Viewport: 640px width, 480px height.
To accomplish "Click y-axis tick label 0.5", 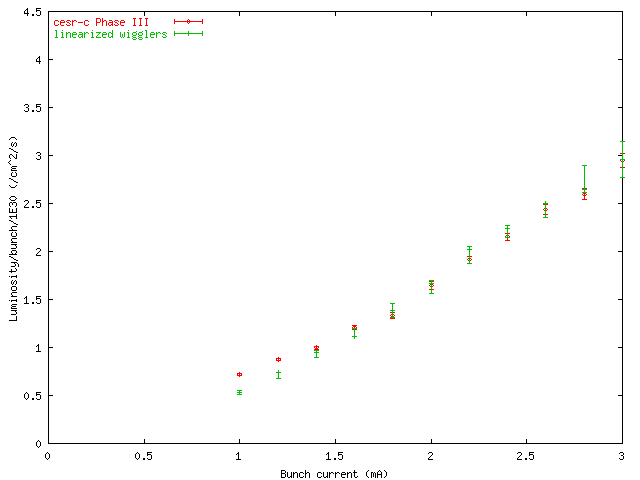I will coord(33,396).
